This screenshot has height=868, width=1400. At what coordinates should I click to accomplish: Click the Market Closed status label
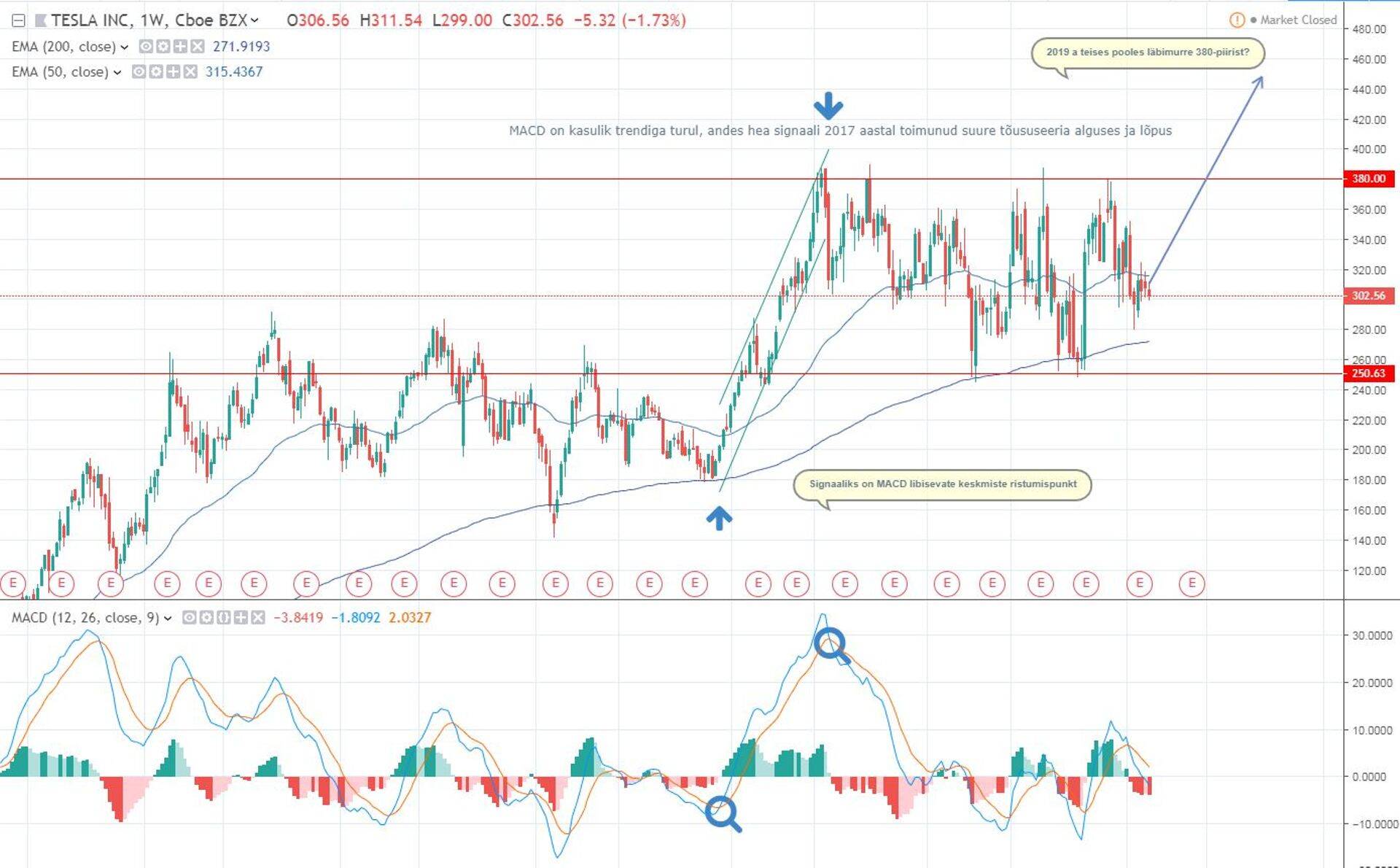(x=1299, y=20)
